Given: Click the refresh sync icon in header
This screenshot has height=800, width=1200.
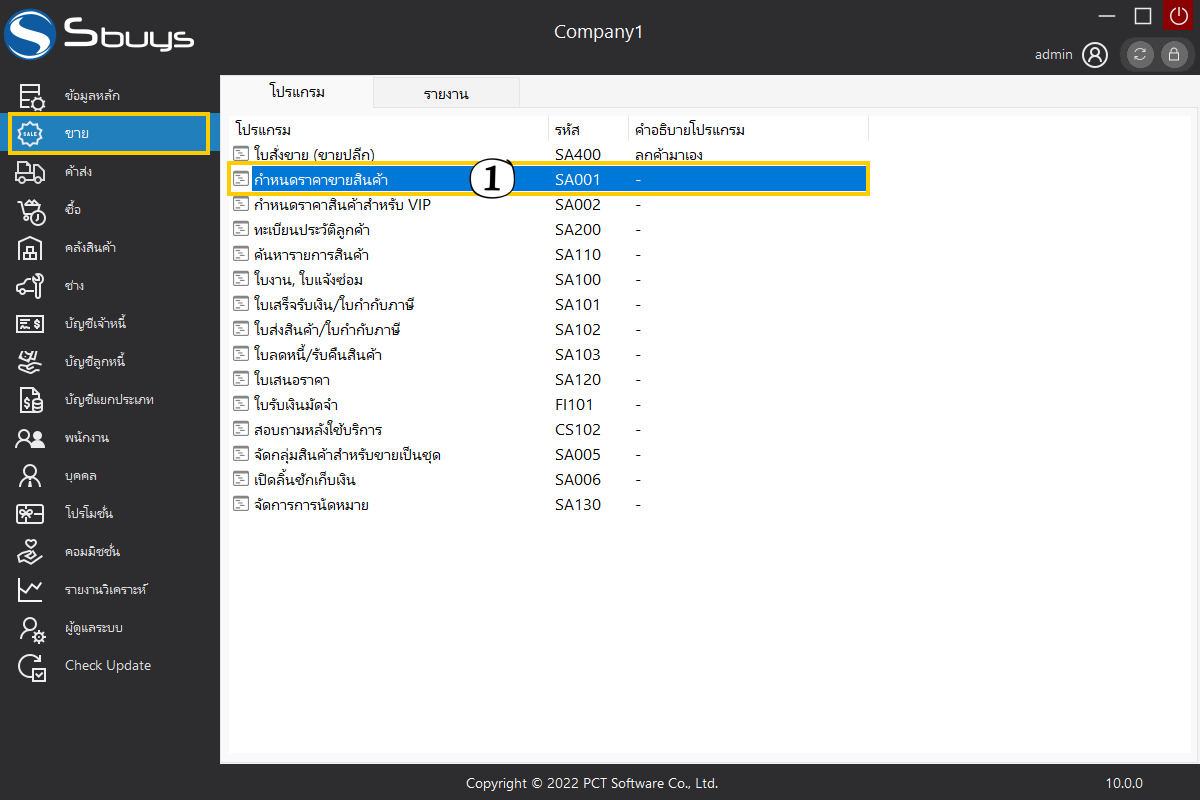Looking at the screenshot, I should tap(1140, 55).
